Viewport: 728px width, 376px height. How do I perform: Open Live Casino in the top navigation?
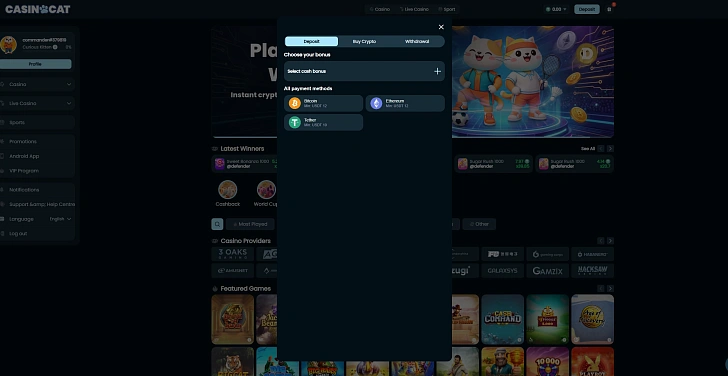coord(414,9)
